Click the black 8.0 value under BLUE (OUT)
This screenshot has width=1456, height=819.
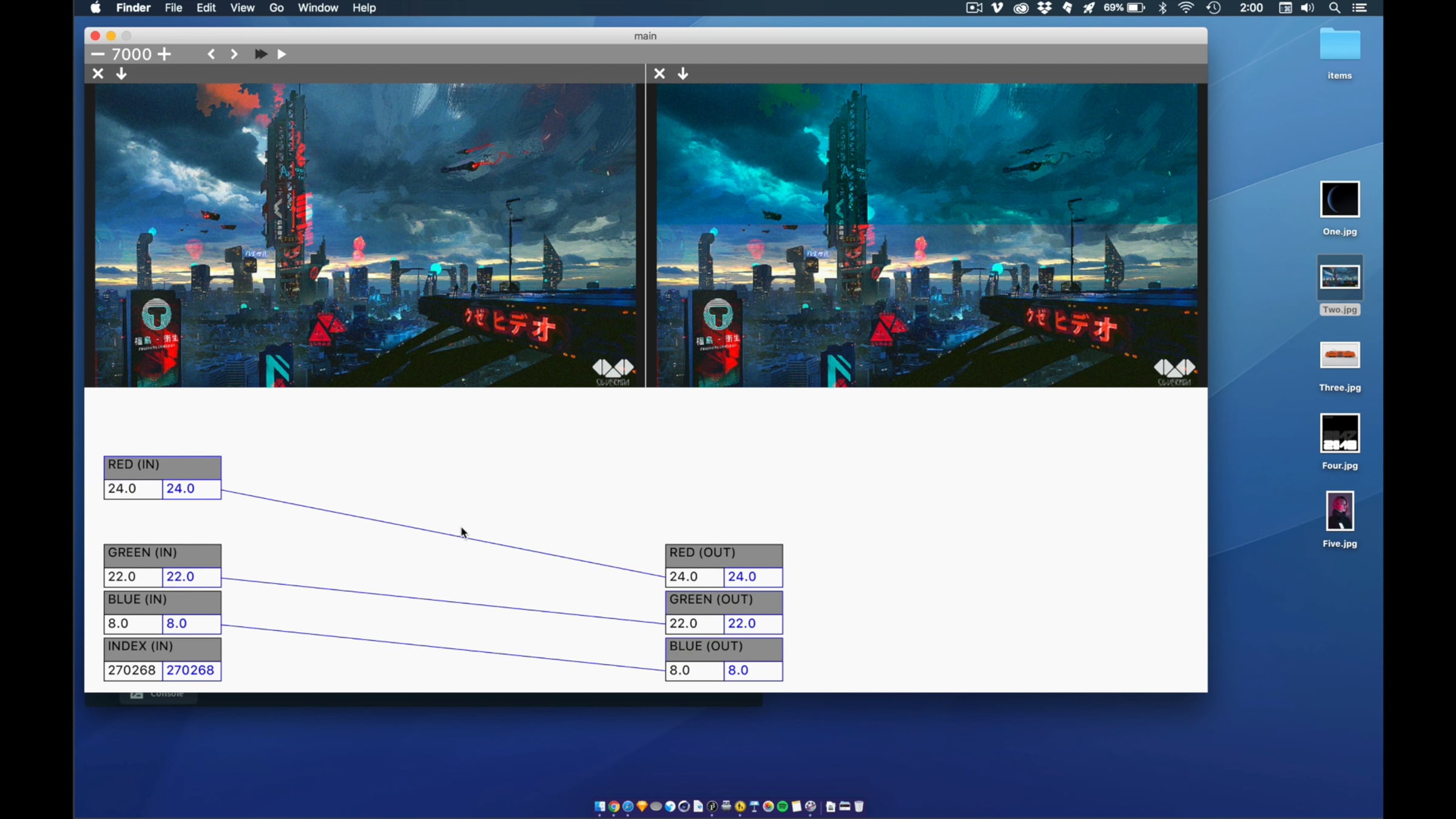click(695, 670)
